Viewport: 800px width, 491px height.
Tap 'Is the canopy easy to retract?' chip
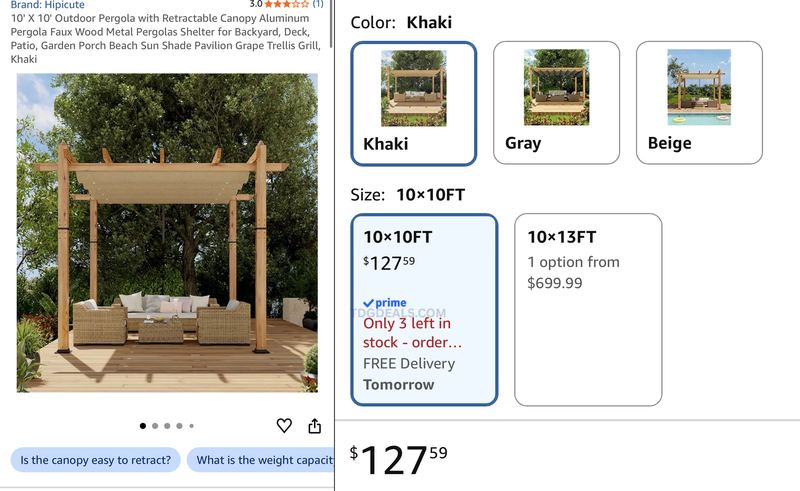click(95, 460)
